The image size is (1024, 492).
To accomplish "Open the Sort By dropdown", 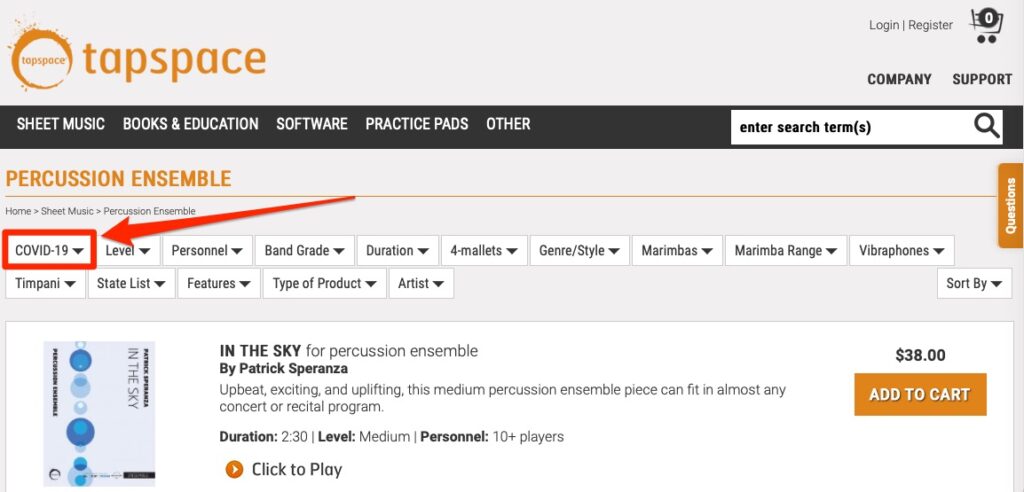I will click(974, 283).
